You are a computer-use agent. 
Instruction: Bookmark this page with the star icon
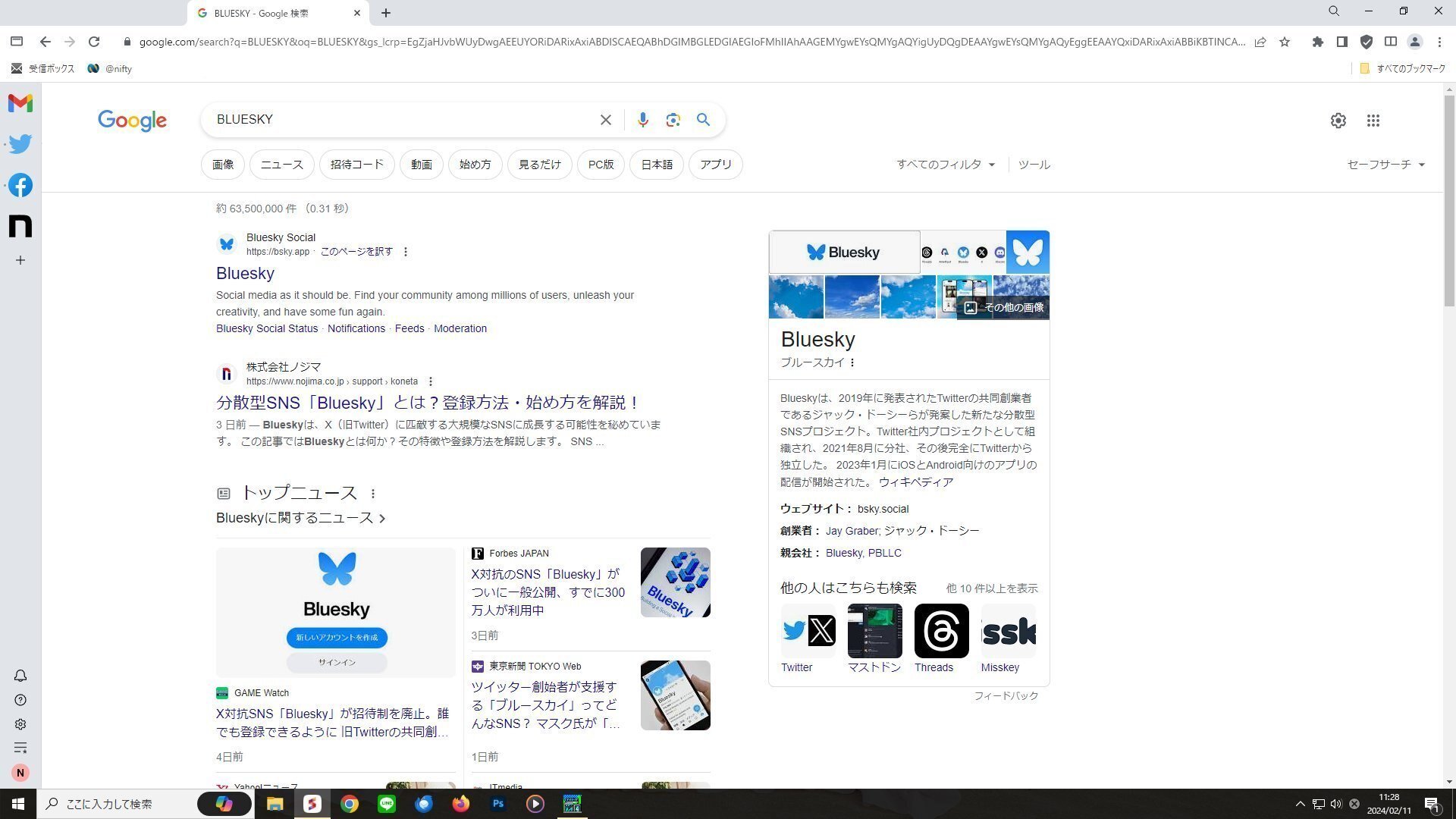pos(1285,42)
